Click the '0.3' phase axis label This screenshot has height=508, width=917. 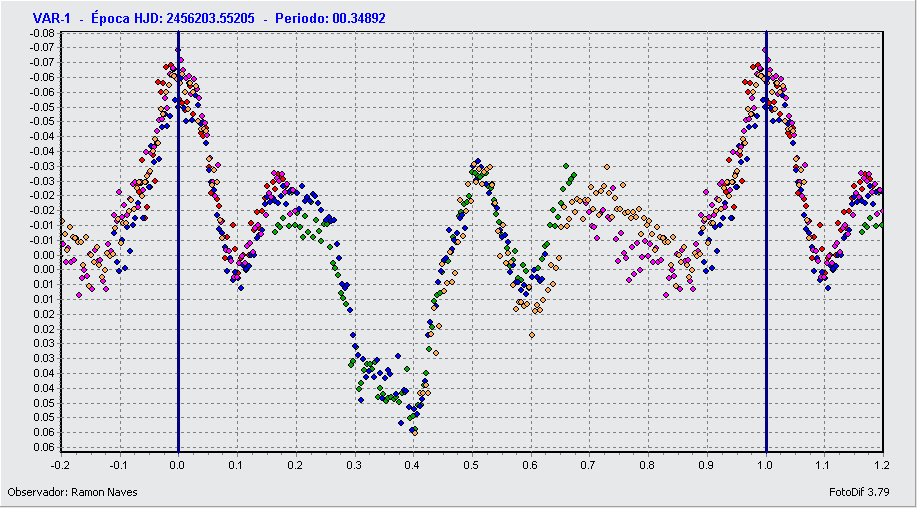tap(353, 465)
